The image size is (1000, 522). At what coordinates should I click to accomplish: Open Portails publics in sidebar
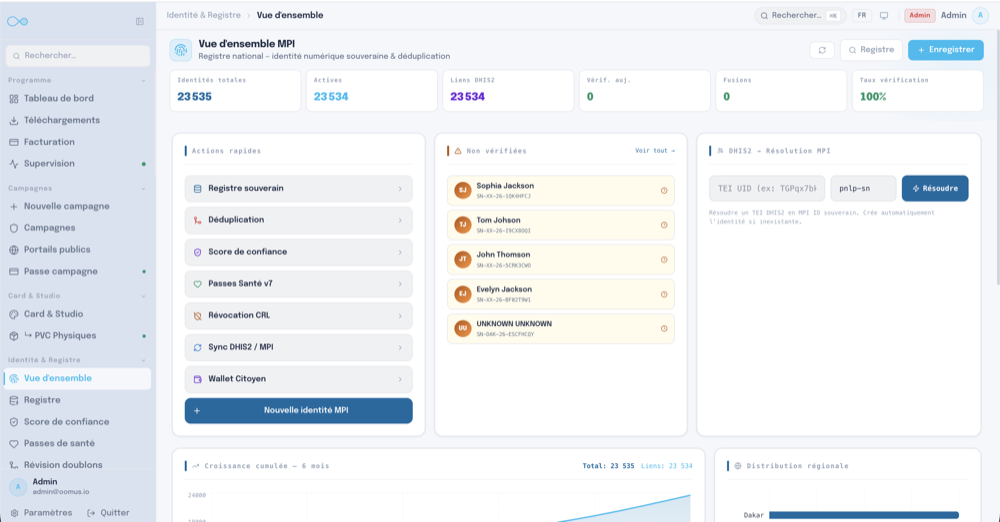[x=77, y=250]
